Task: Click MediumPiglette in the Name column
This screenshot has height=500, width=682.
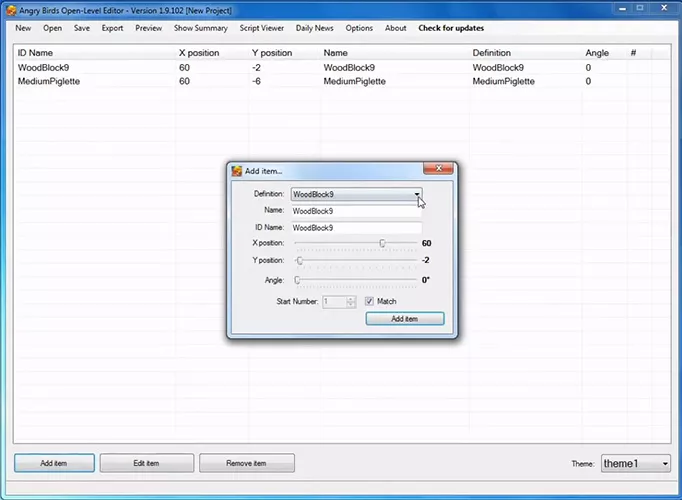Action: (354, 81)
